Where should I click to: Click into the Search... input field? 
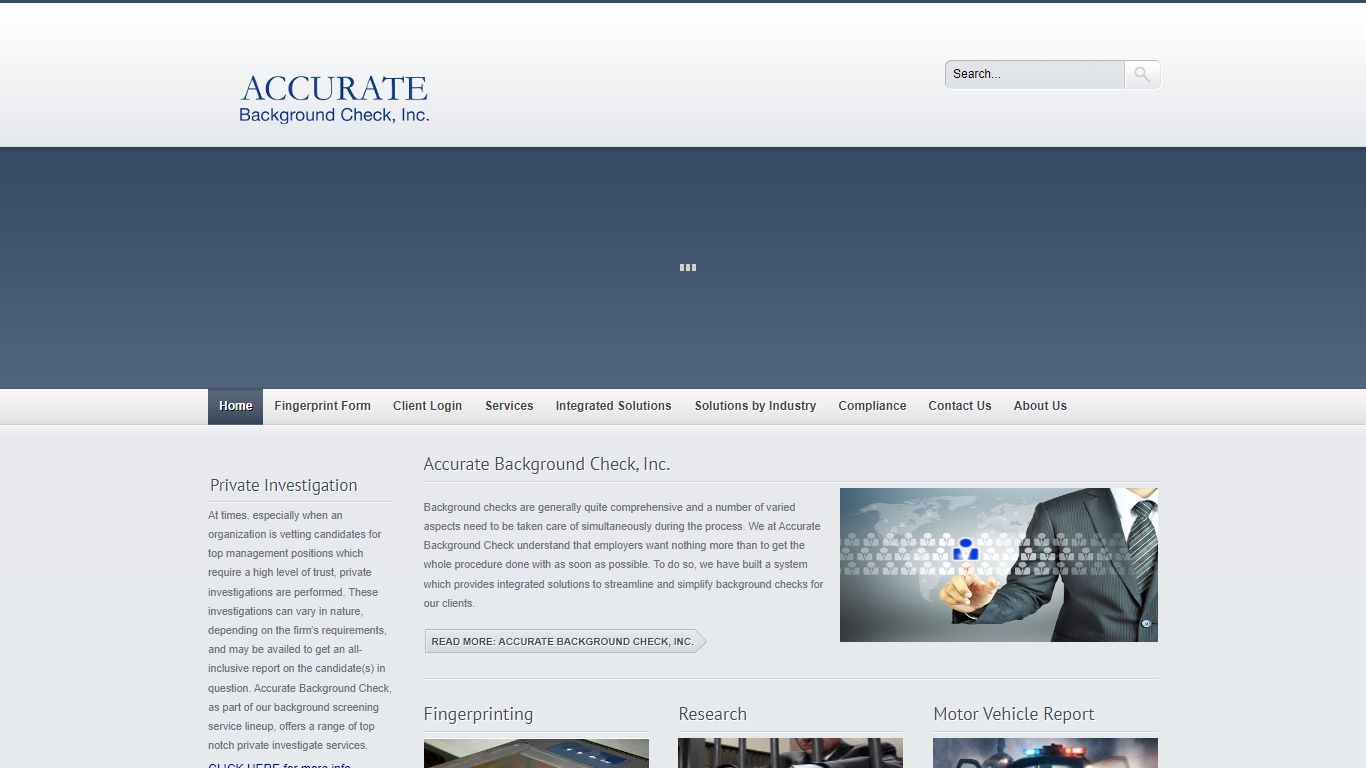click(1035, 74)
